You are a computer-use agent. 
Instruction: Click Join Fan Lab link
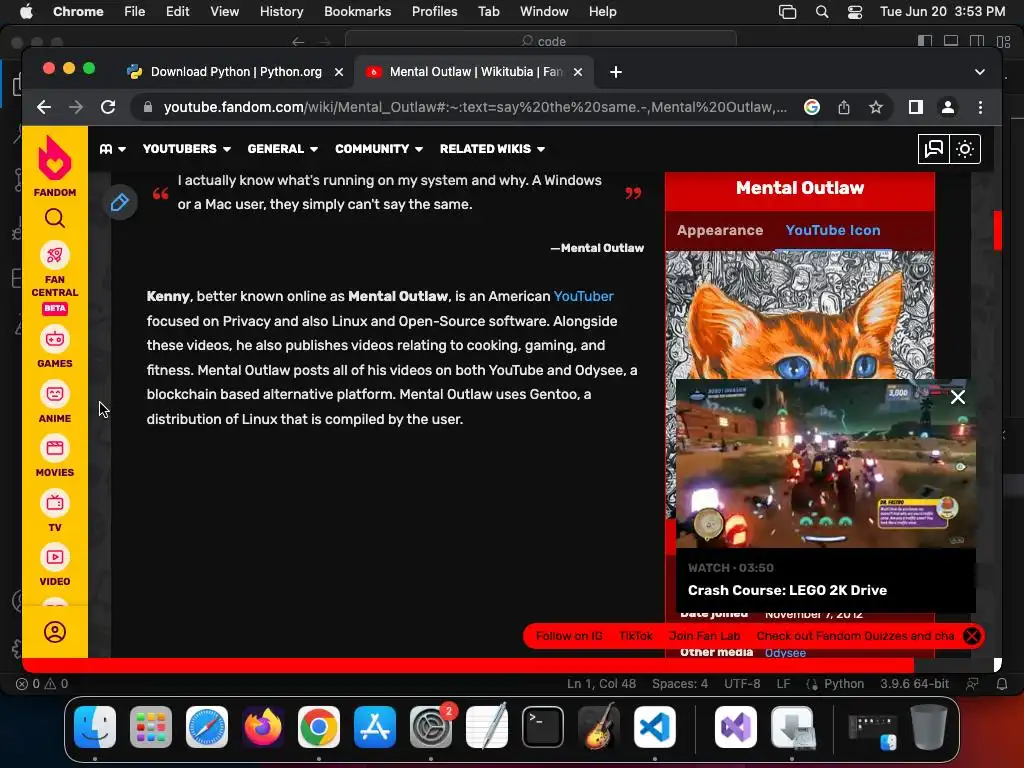pos(704,635)
